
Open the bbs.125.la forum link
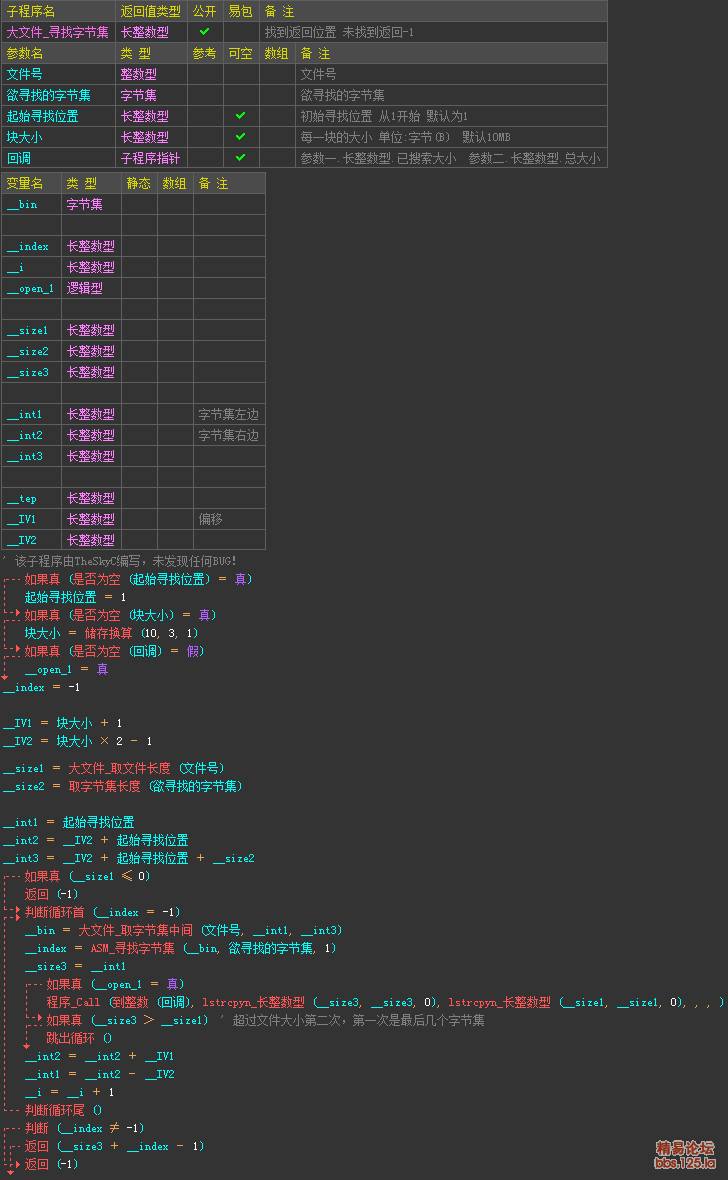pyautogui.click(x=685, y=1163)
